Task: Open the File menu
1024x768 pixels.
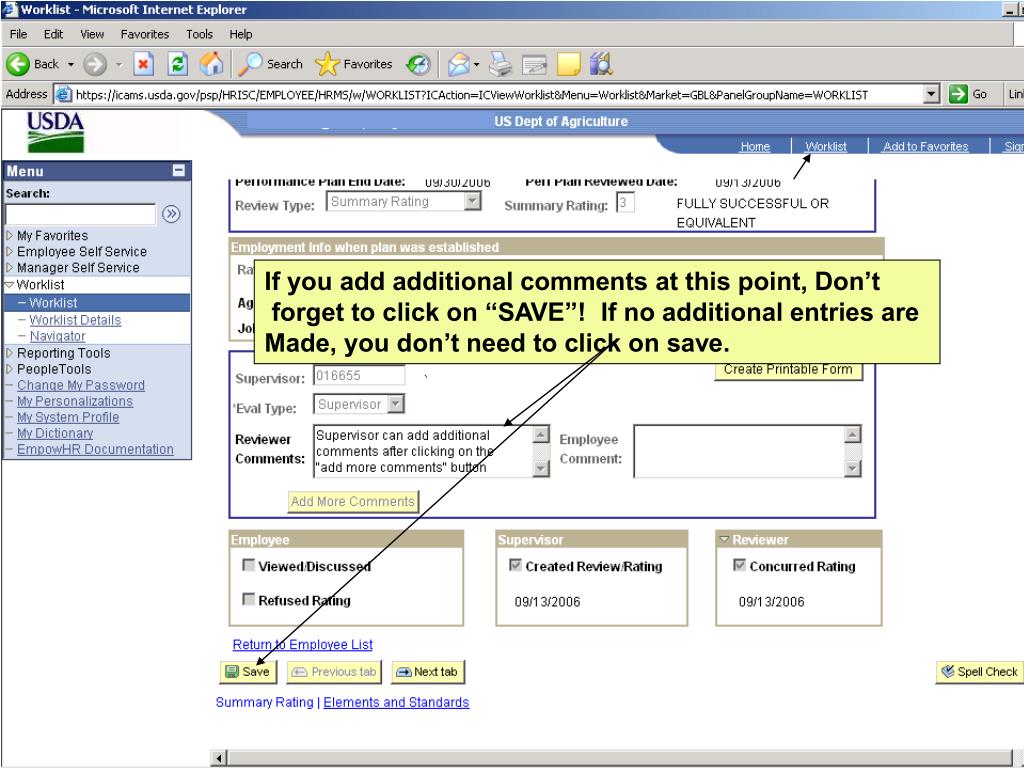Action: point(18,34)
